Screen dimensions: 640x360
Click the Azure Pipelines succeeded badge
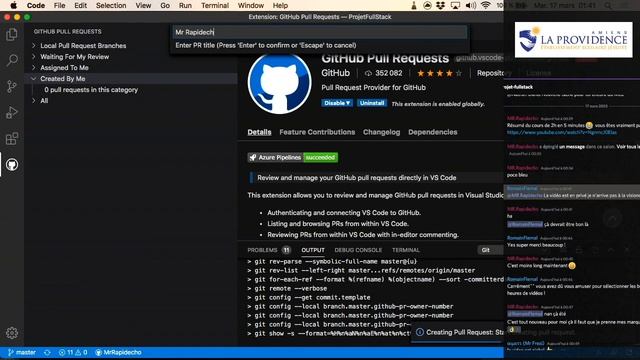[293, 157]
